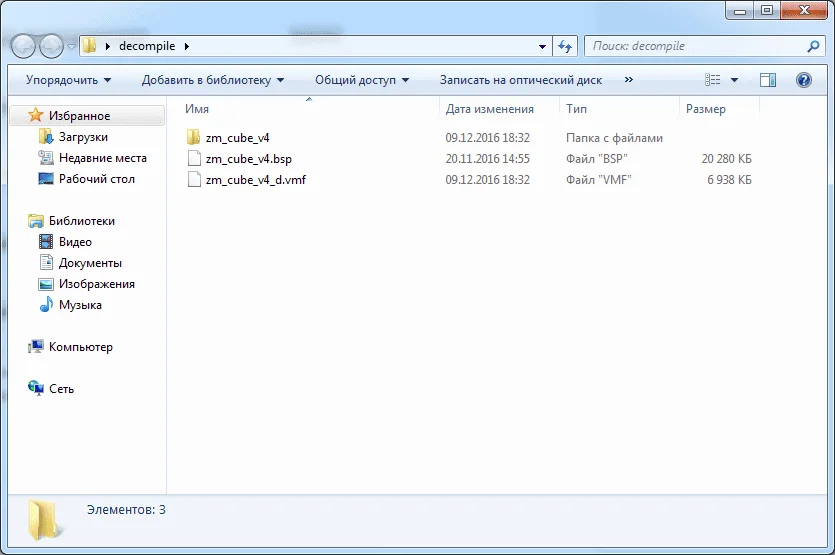Show more toolbar commands via chevron
Screen dimensions: 835x555
628,80
